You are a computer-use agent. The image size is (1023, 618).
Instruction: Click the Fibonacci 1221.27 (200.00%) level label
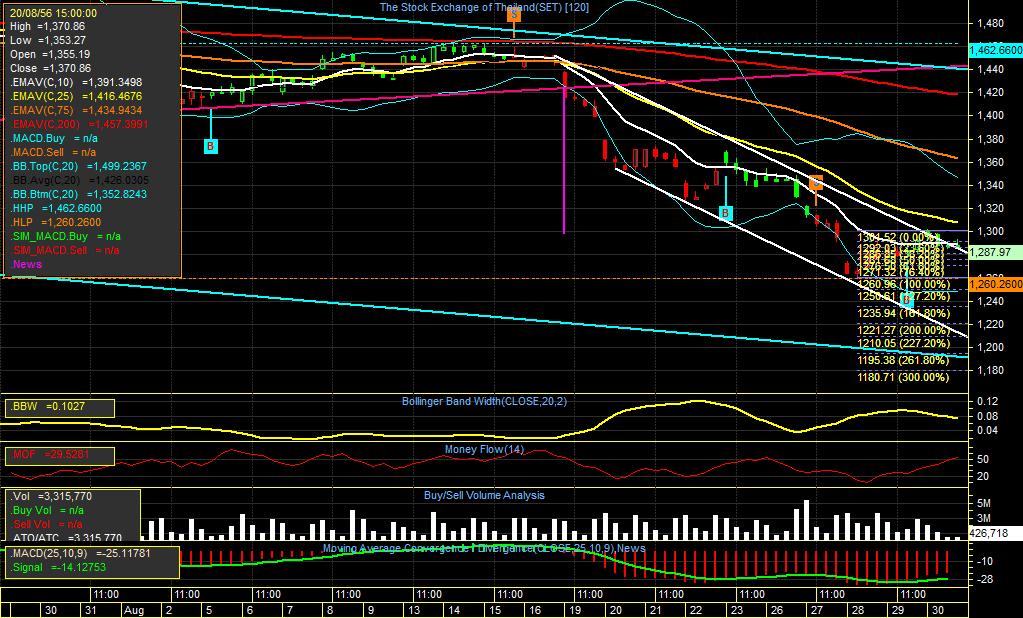[904, 330]
